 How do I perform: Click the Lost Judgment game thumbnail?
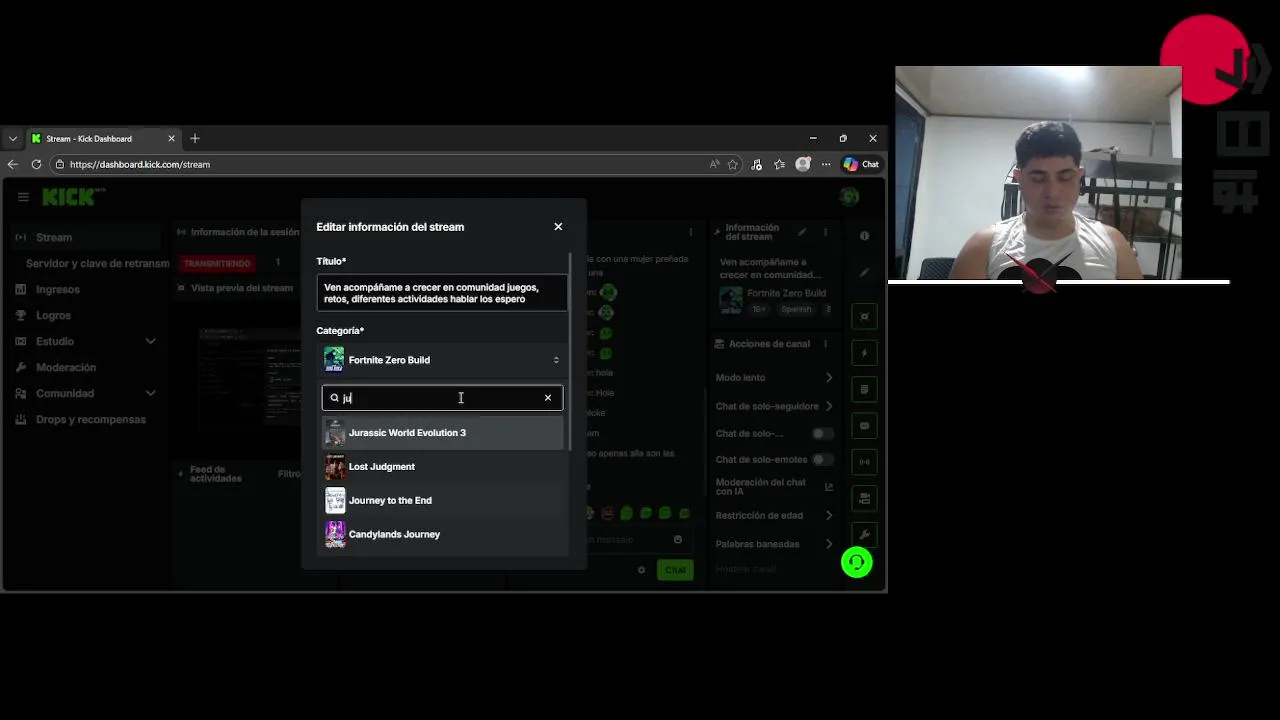(335, 467)
